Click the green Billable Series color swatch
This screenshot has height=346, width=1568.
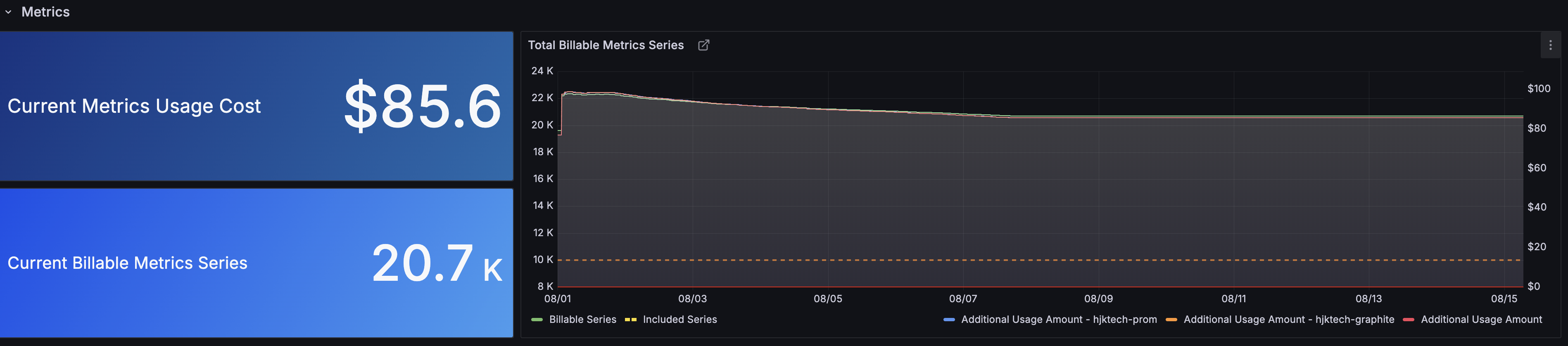coord(537,319)
